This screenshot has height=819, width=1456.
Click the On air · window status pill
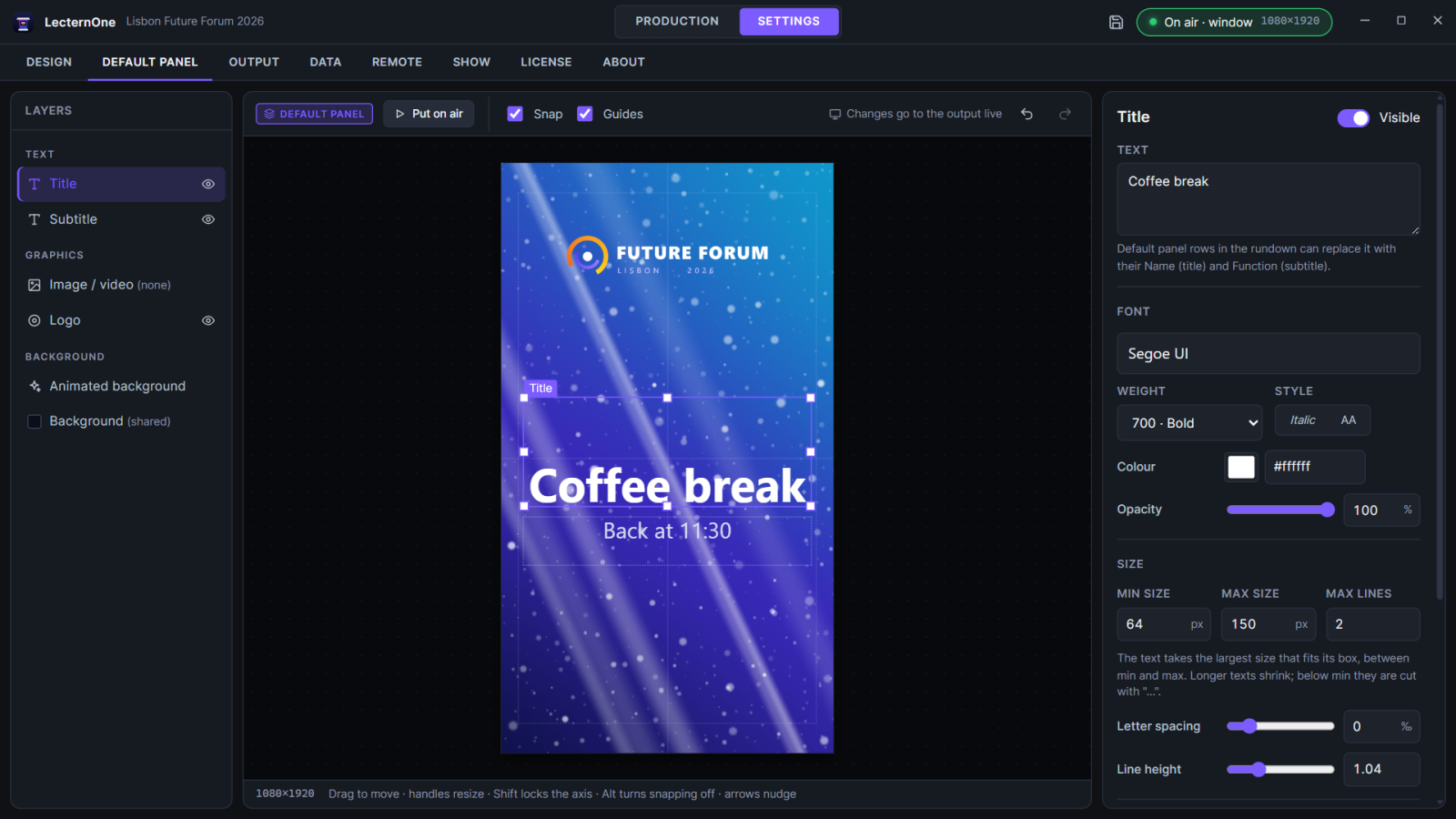[x=1234, y=22]
